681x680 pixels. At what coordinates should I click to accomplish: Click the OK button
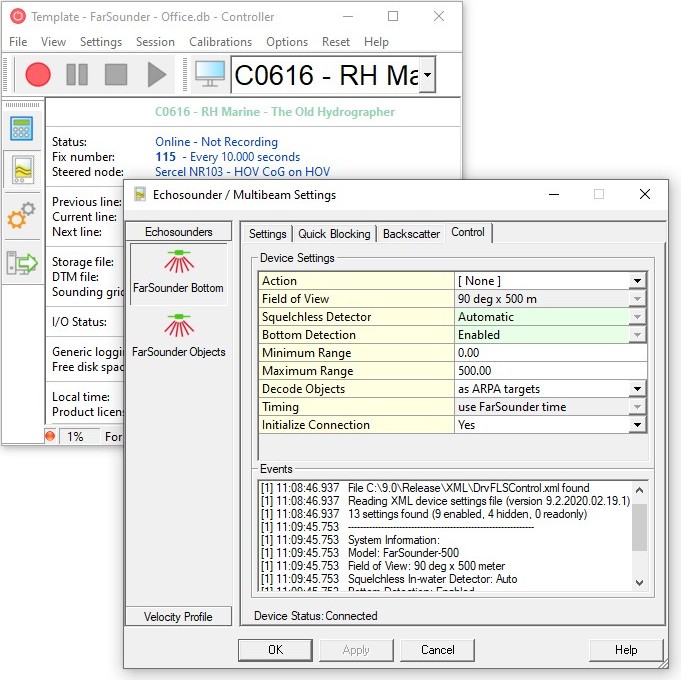[x=275, y=650]
